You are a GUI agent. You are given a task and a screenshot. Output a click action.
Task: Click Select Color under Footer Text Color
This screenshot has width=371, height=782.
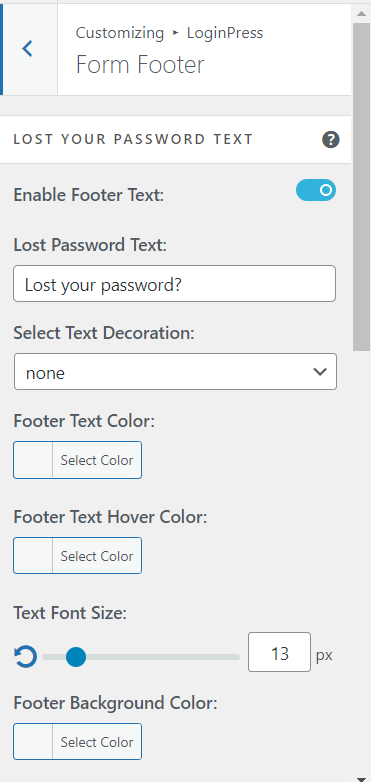coord(97,460)
